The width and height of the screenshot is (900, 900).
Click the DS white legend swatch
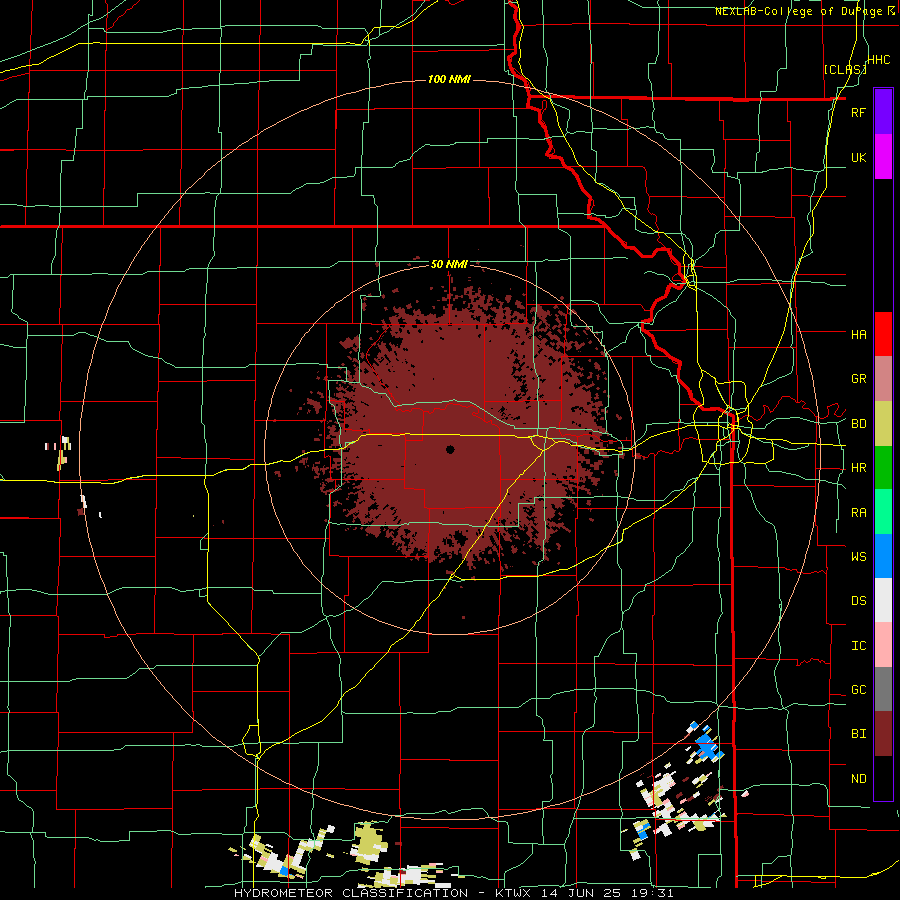point(883,600)
